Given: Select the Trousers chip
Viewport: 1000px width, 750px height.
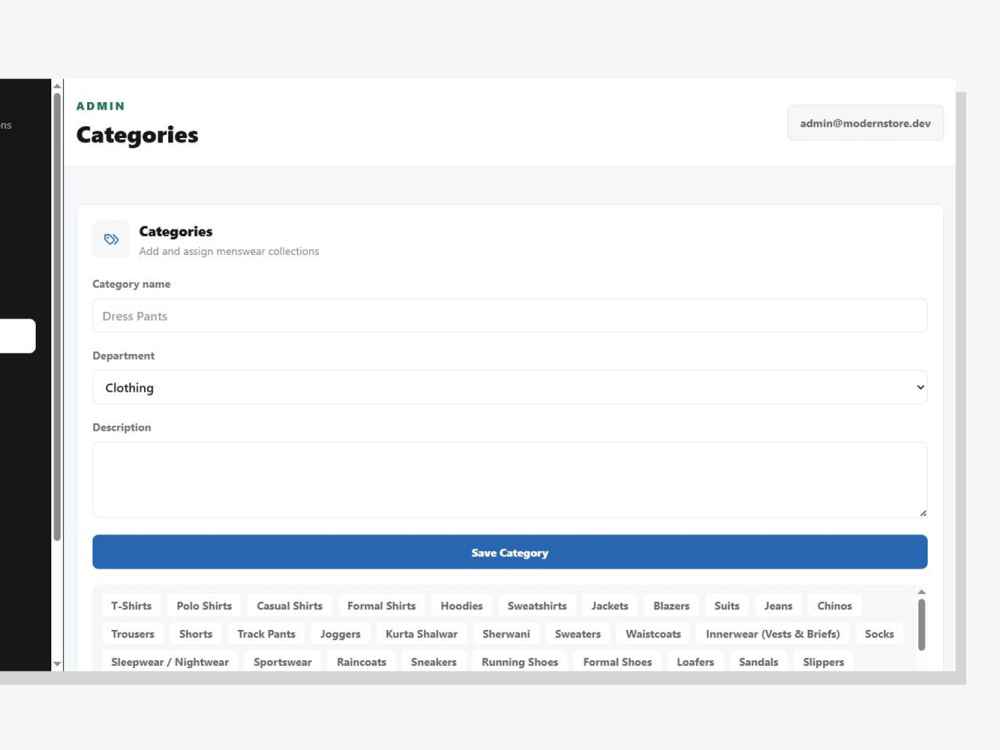Looking at the screenshot, I should coord(133,634).
